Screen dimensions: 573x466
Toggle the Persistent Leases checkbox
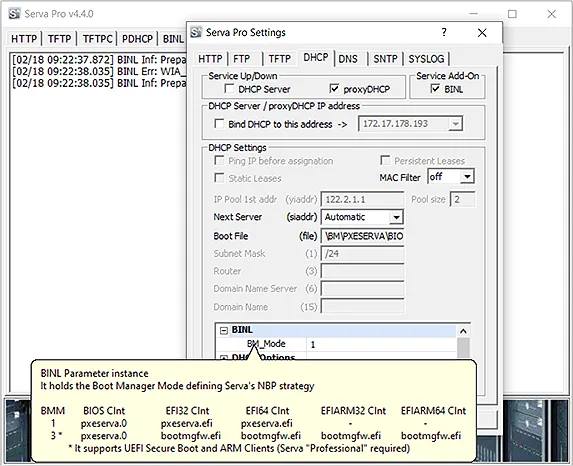pyautogui.click(x=385, y=160)
